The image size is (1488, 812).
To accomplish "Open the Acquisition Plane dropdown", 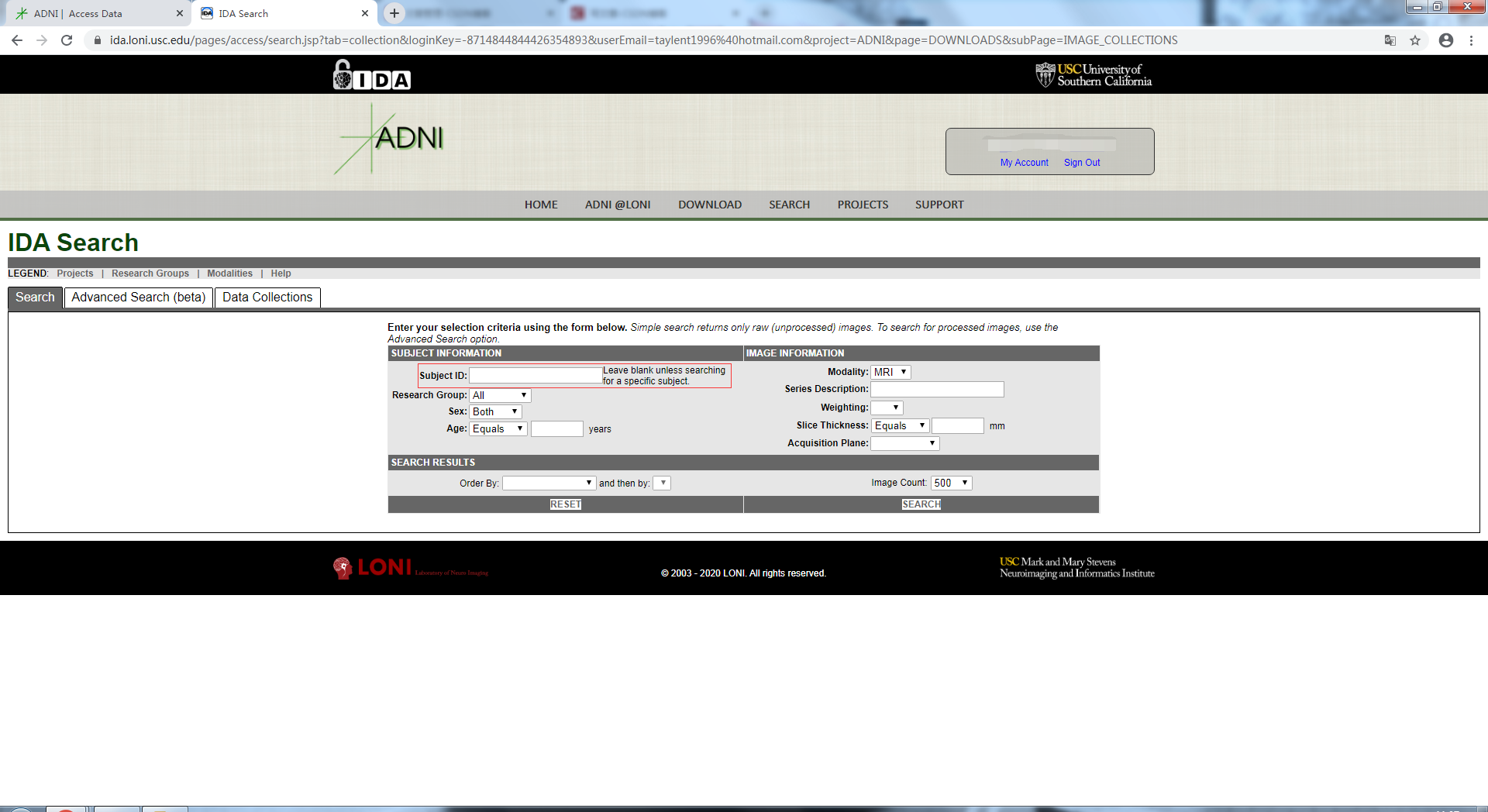I will click(x=904, y=442).
